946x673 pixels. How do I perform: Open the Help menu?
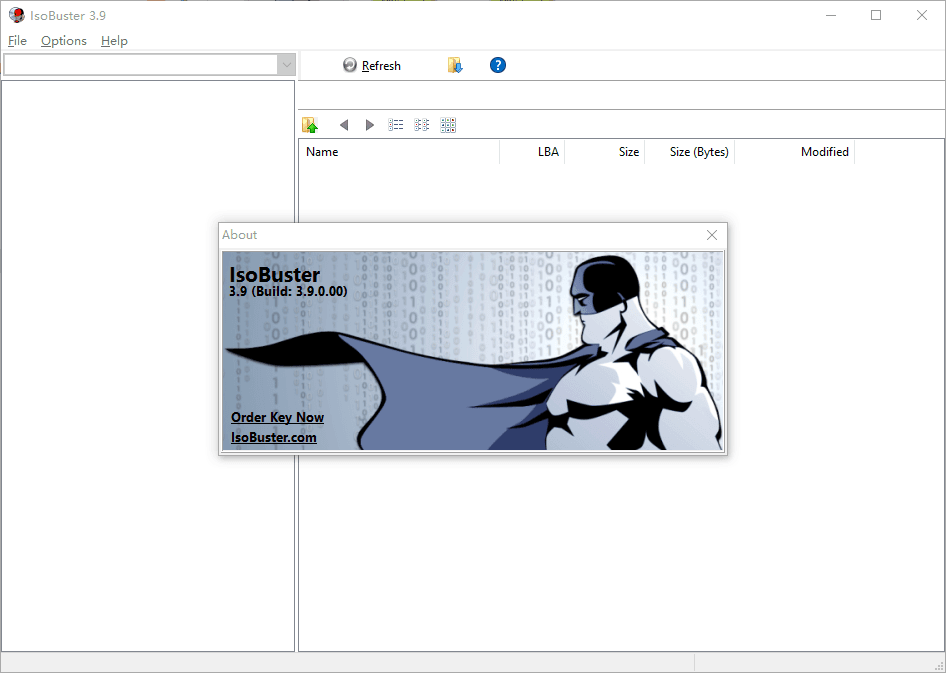[114, 40]
